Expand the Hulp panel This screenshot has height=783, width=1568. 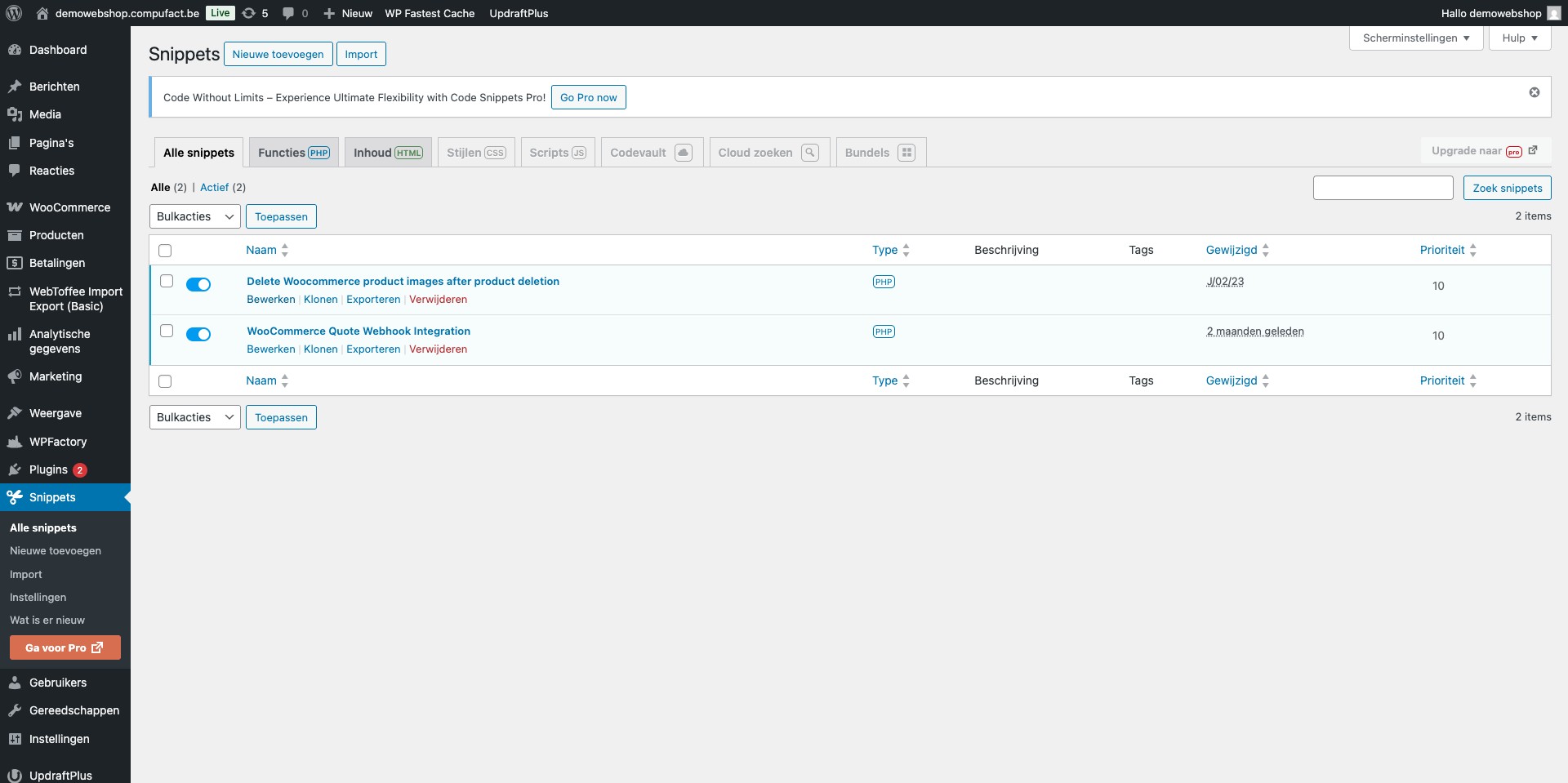[x=1520, y=38]
